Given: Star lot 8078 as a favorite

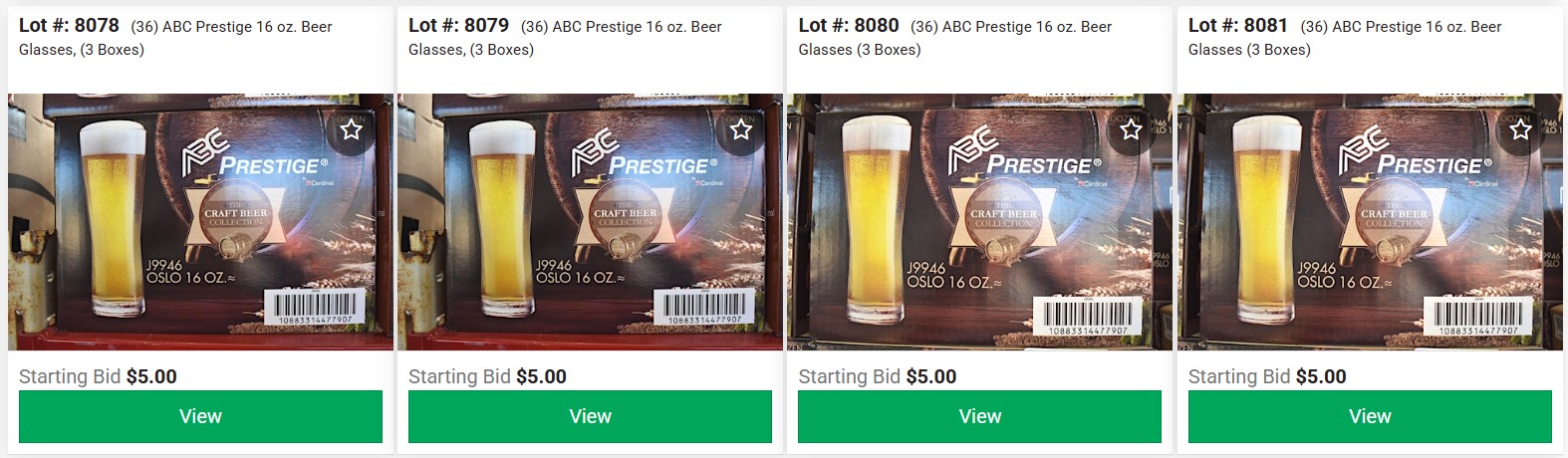Looking at the screenshot, I should pyautogui.click(x=351, y=129).
